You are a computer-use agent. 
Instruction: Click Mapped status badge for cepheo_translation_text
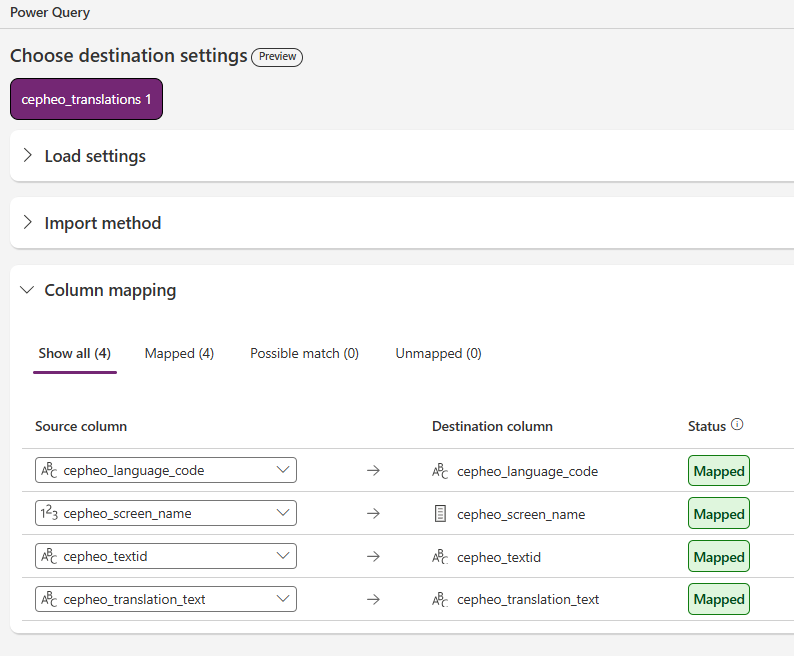pyautogui.click(x=718, y=599)
